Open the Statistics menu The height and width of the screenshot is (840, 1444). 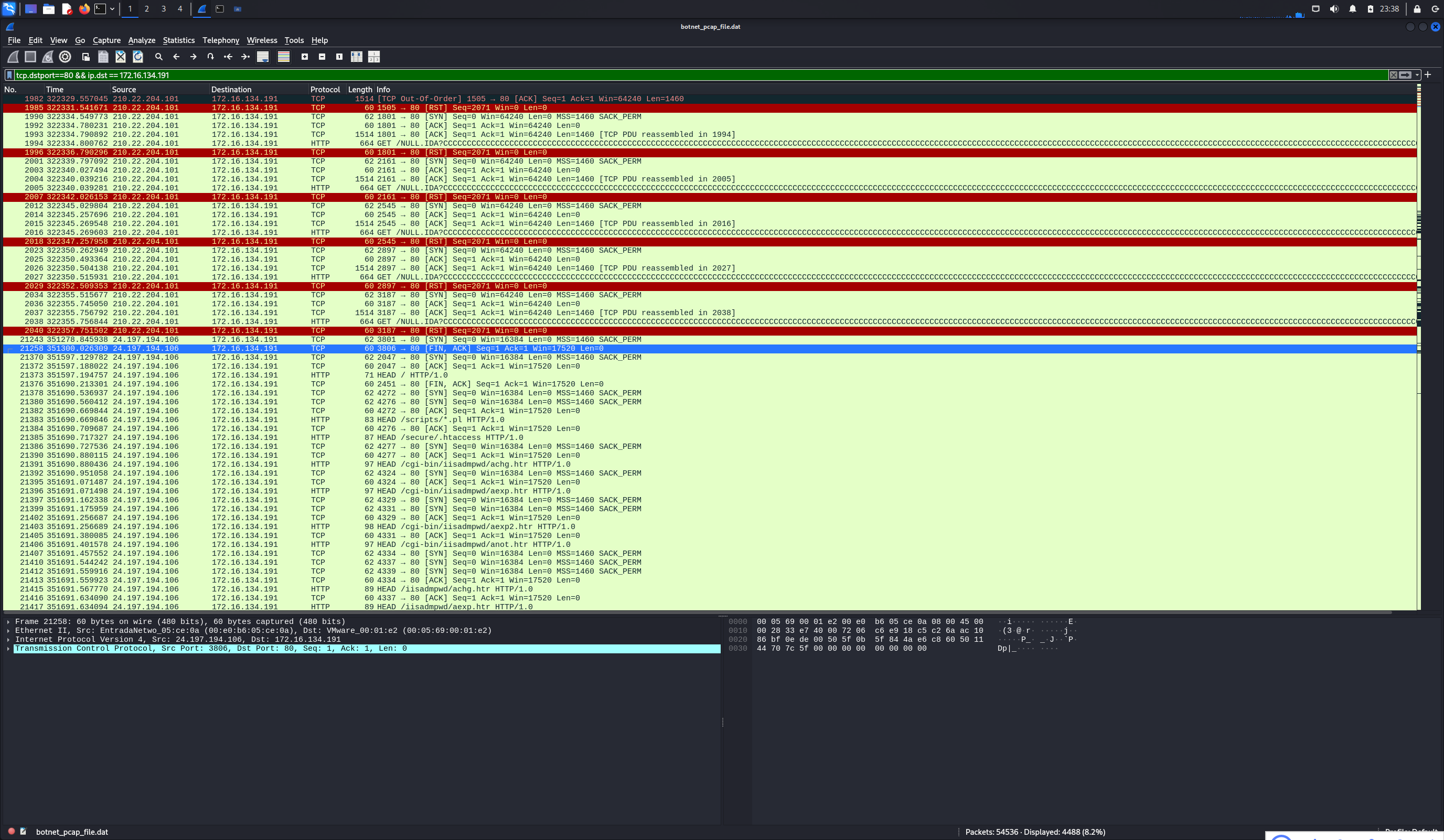point(178,40)
